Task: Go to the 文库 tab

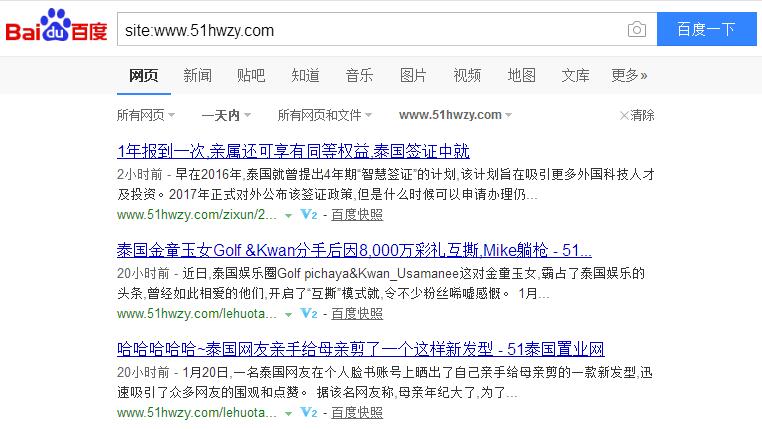Action: [x=575, y=75]
